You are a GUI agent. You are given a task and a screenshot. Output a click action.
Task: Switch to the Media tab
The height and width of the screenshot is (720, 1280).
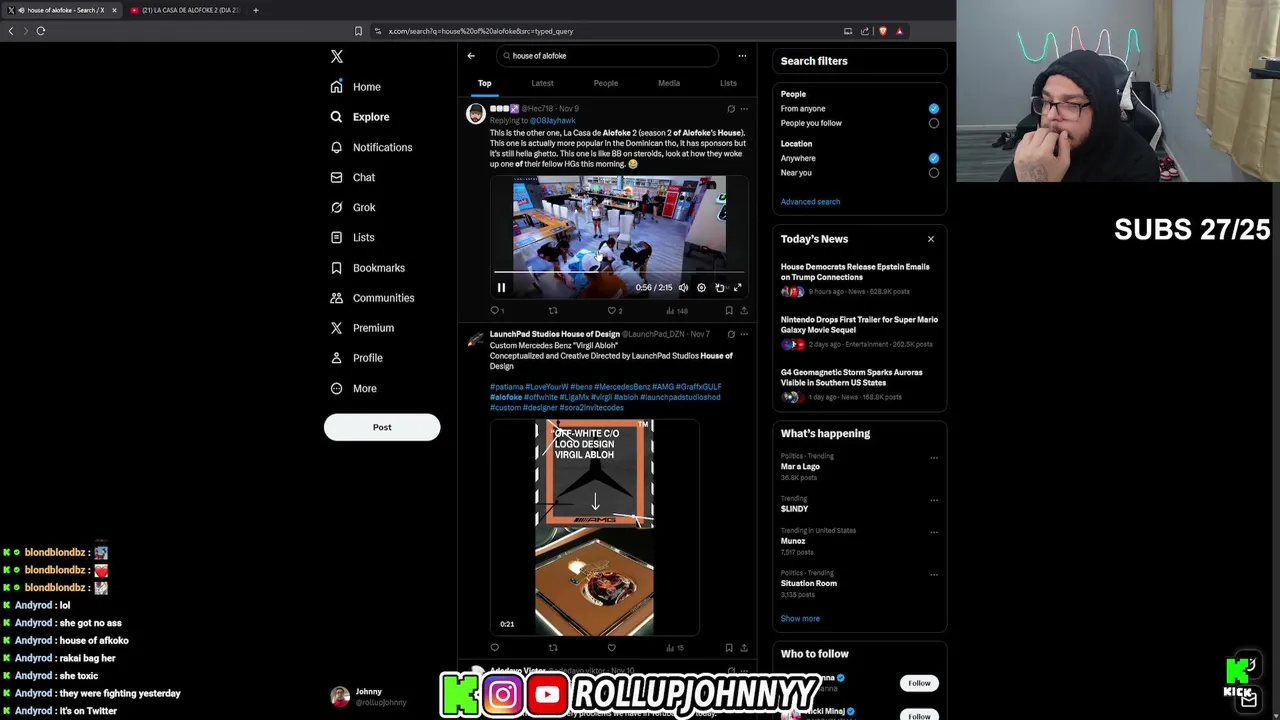point(669,83)
